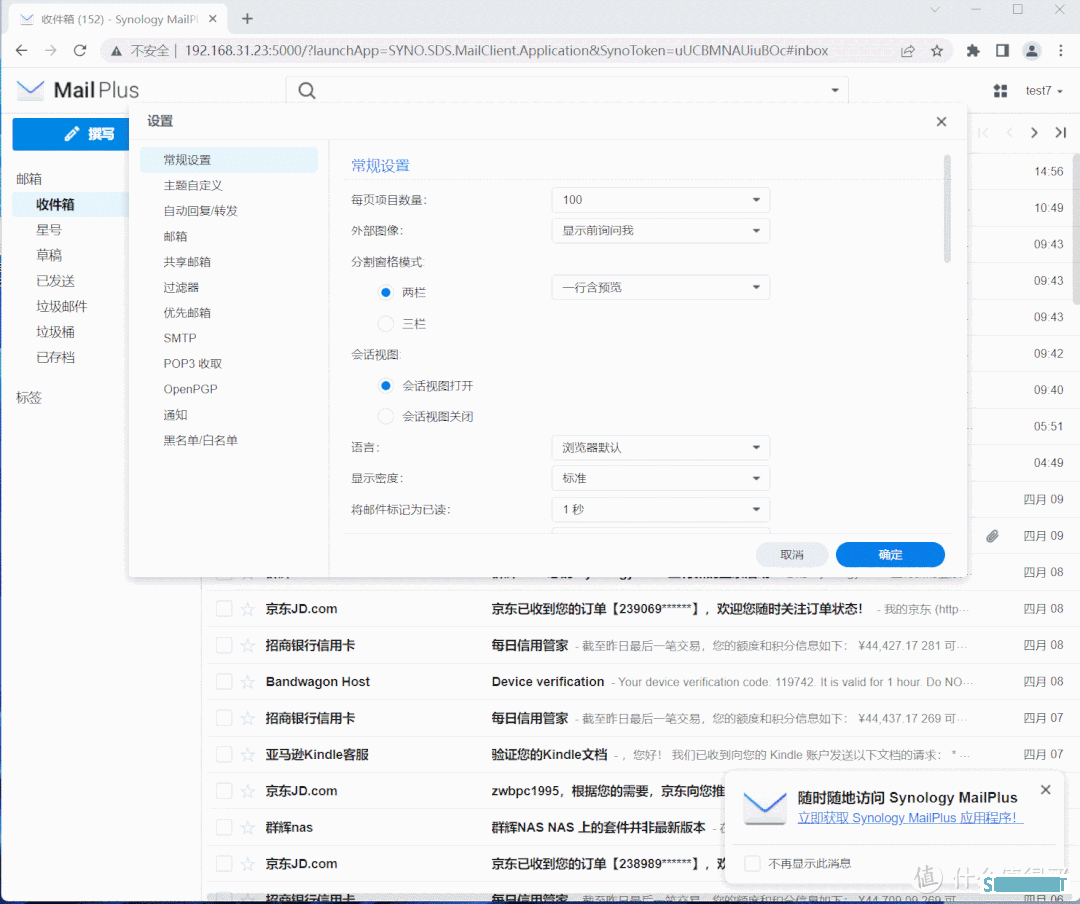Star the 亚马逊Kindle客服 email
The width and height of the screenshot is (1080, 904).
[x=247, y=754]
